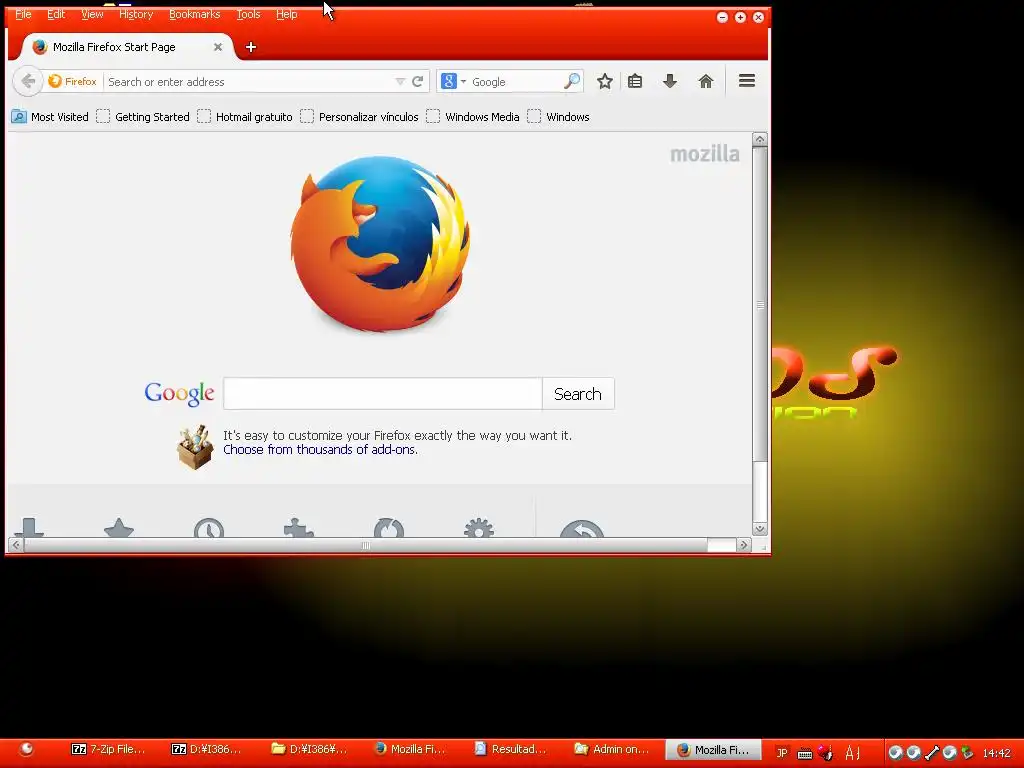This screenshot has height=768, width=1024.
Task: Click the back navigation arrow
Action: point(27,81)
